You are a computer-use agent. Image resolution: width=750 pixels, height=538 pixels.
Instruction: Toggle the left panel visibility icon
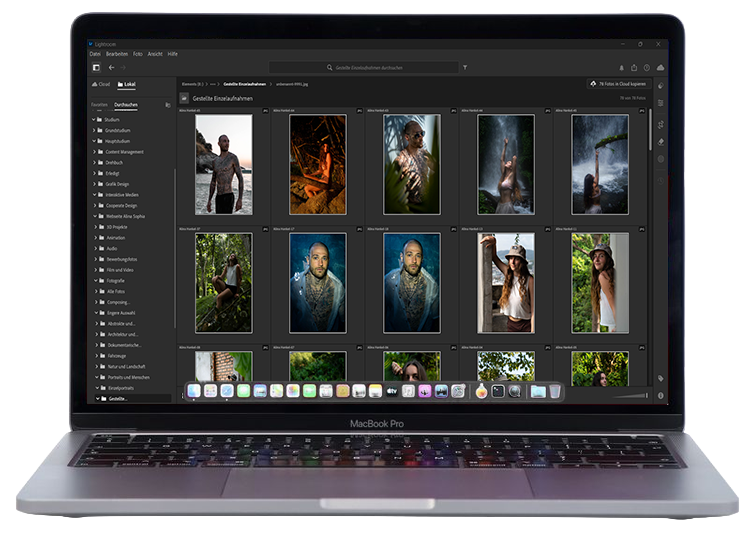[96, 67]
